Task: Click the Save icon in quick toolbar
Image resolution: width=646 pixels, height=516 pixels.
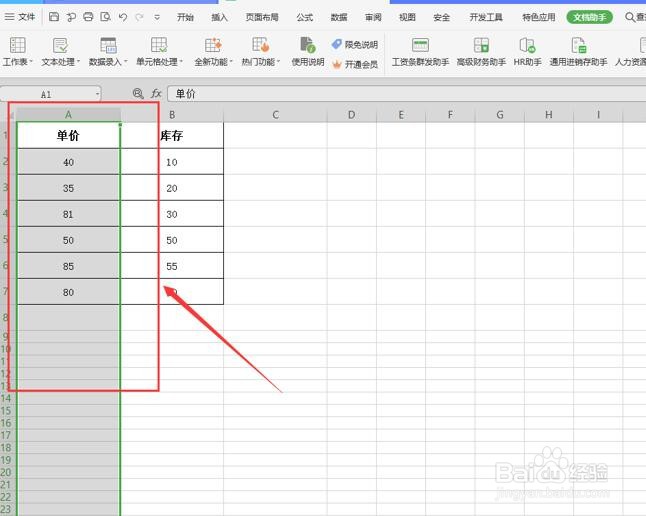Action: click(54, 17)
